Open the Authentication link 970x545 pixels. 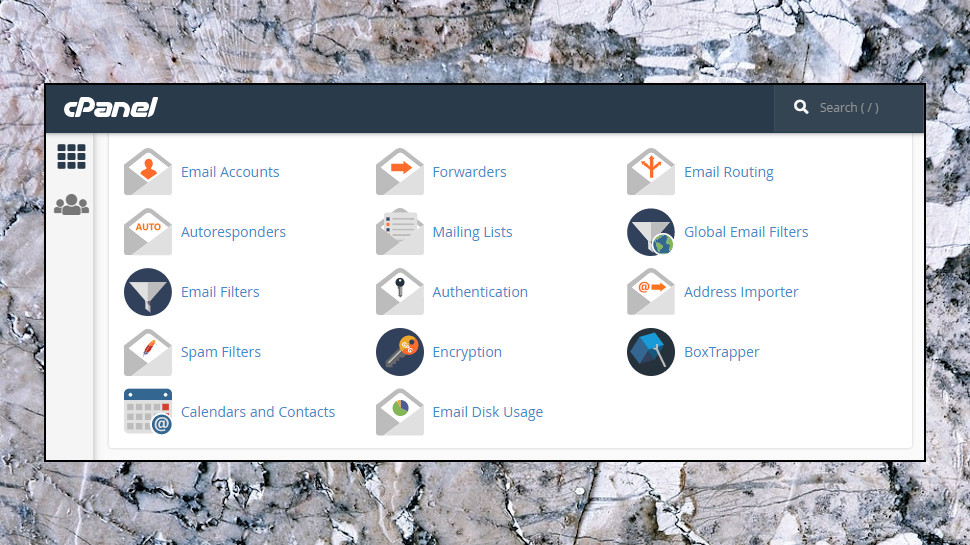(x=480, y=292)
